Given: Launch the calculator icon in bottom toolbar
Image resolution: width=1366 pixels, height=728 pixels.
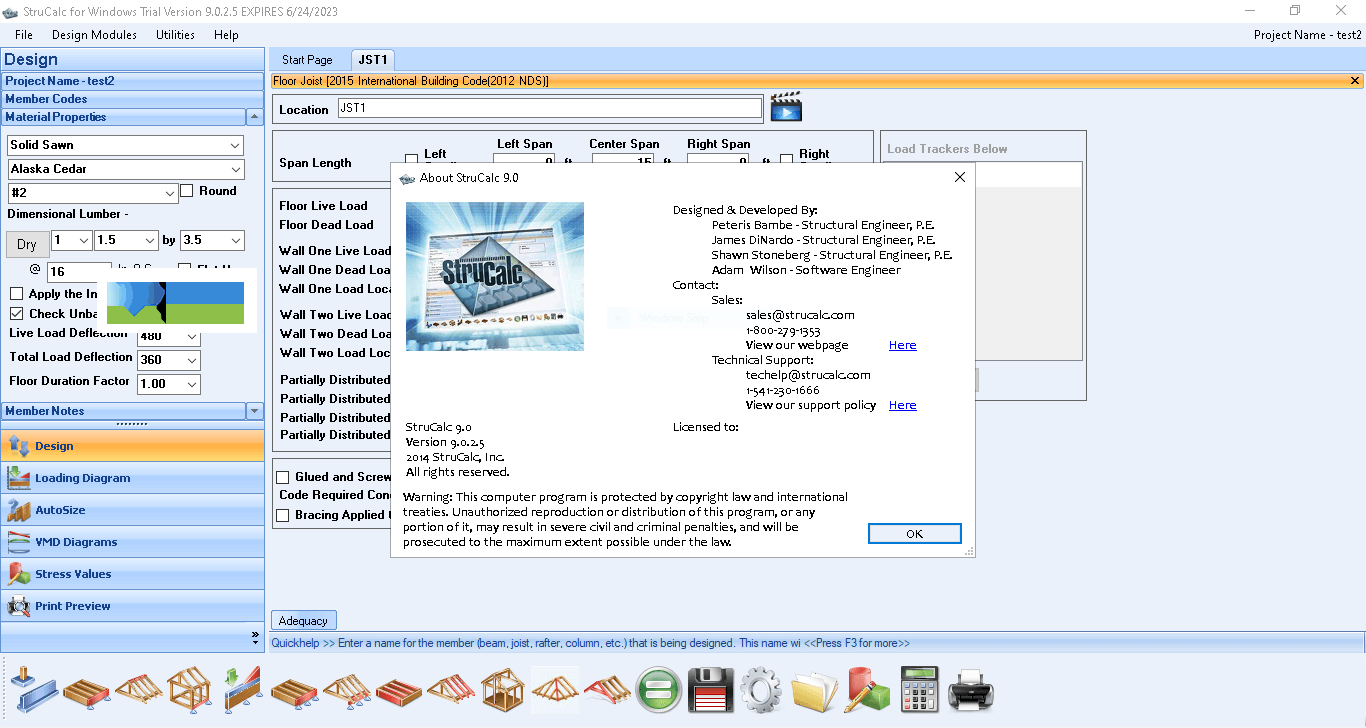Looking at the screenshot, I should 919,689.
